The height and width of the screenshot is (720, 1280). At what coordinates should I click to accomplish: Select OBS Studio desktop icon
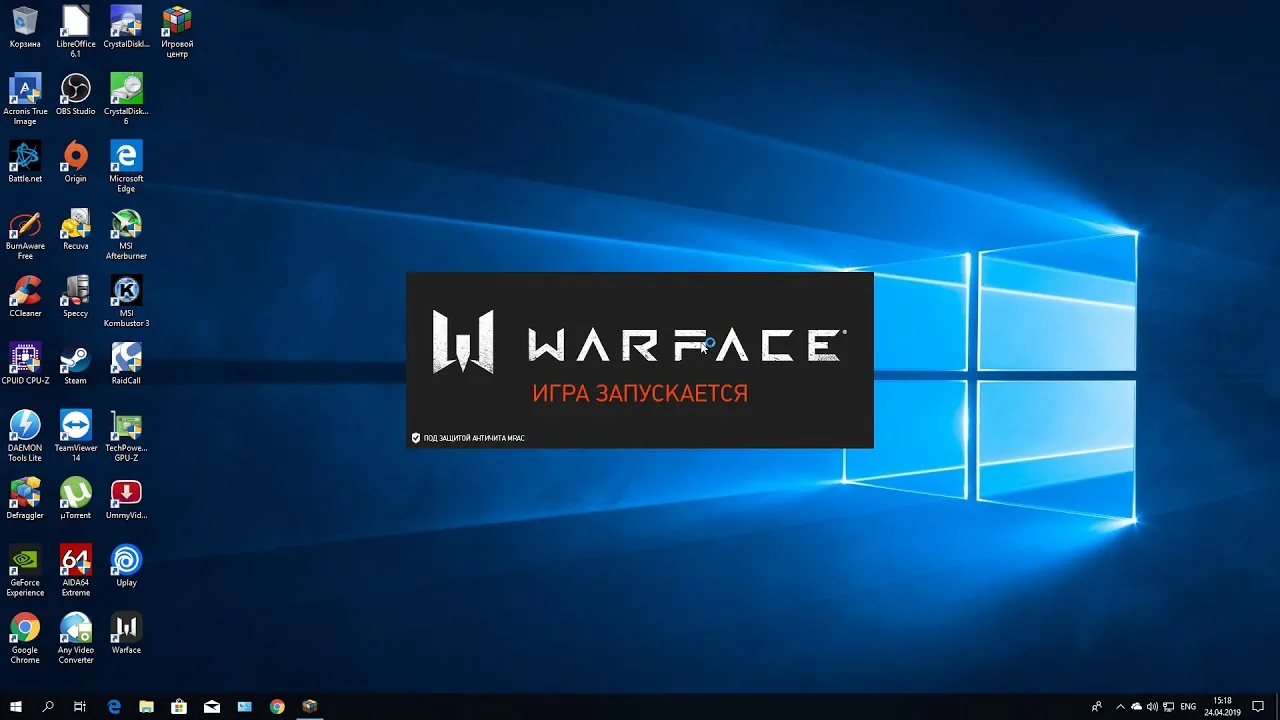(x=75, y=95)
